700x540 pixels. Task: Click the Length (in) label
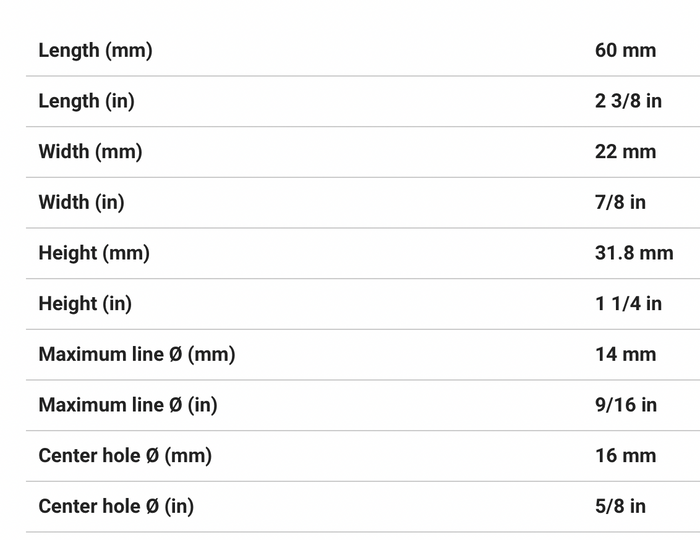86,101
